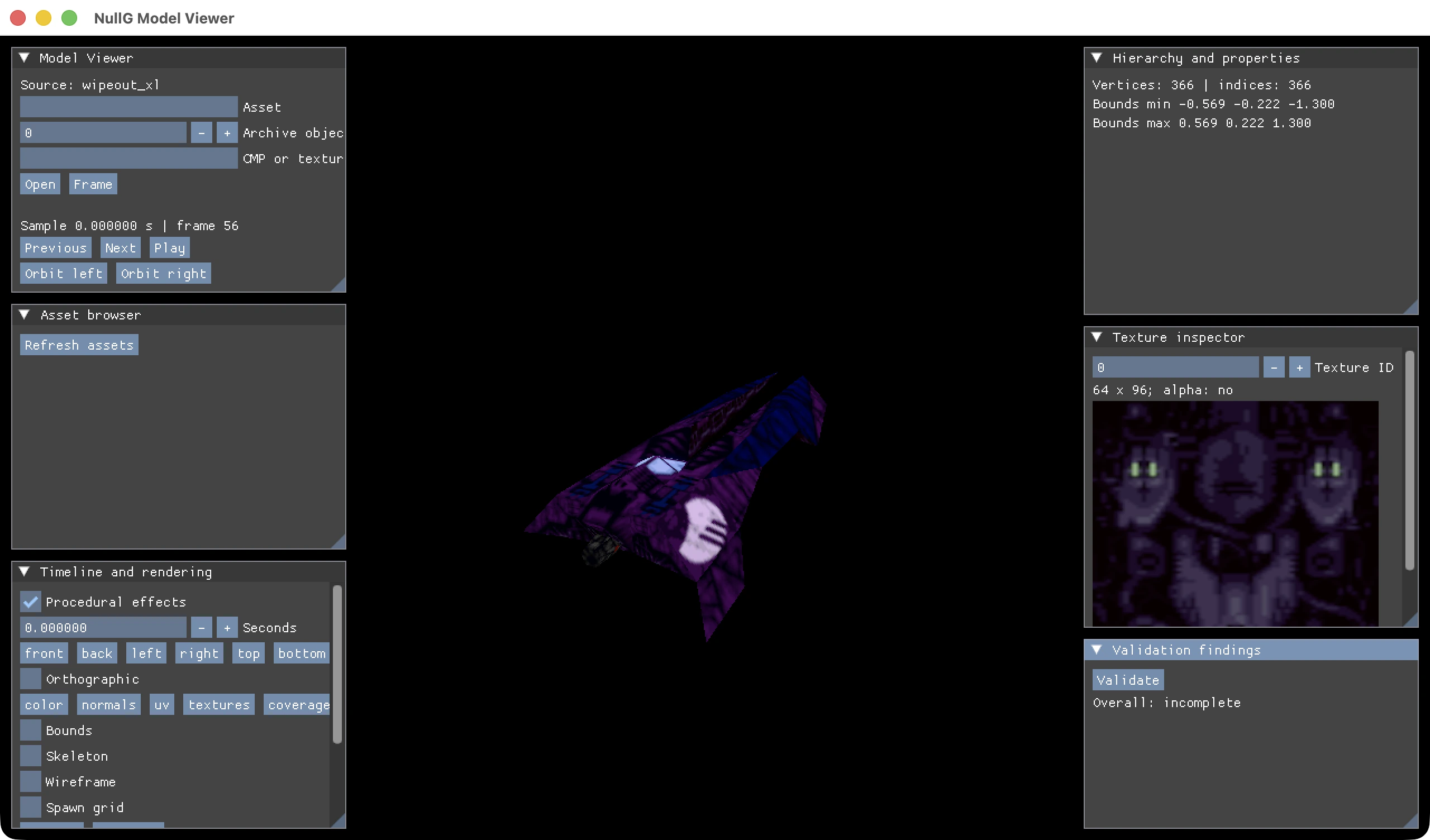Start playback with Play button
This screenshot has height=840, width=1430.
[x=170, y=247]
